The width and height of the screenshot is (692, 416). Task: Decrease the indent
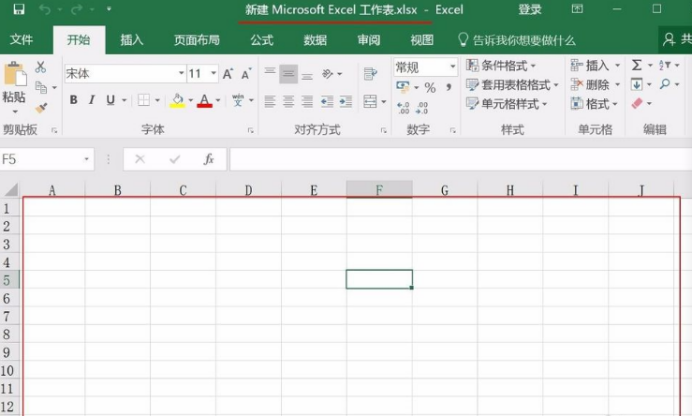pos(327,102)
